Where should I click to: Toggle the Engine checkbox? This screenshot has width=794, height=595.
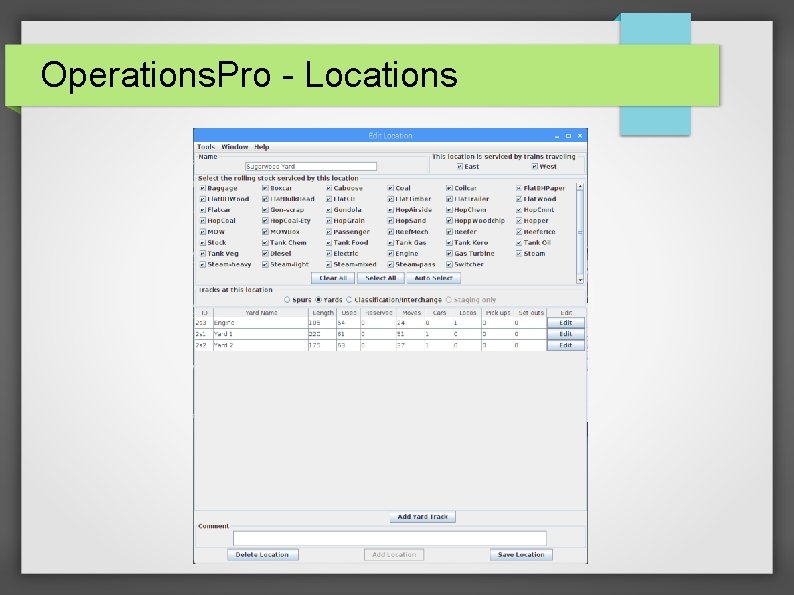tap(390, 254)
